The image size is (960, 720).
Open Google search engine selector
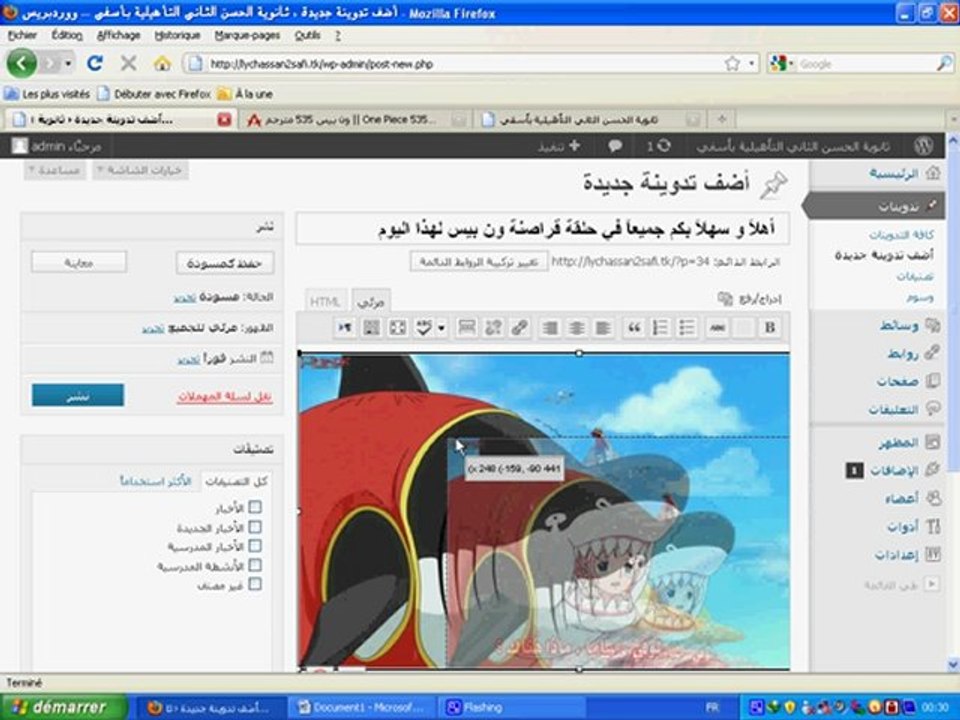pyautogui.click(x=781, y=63)
